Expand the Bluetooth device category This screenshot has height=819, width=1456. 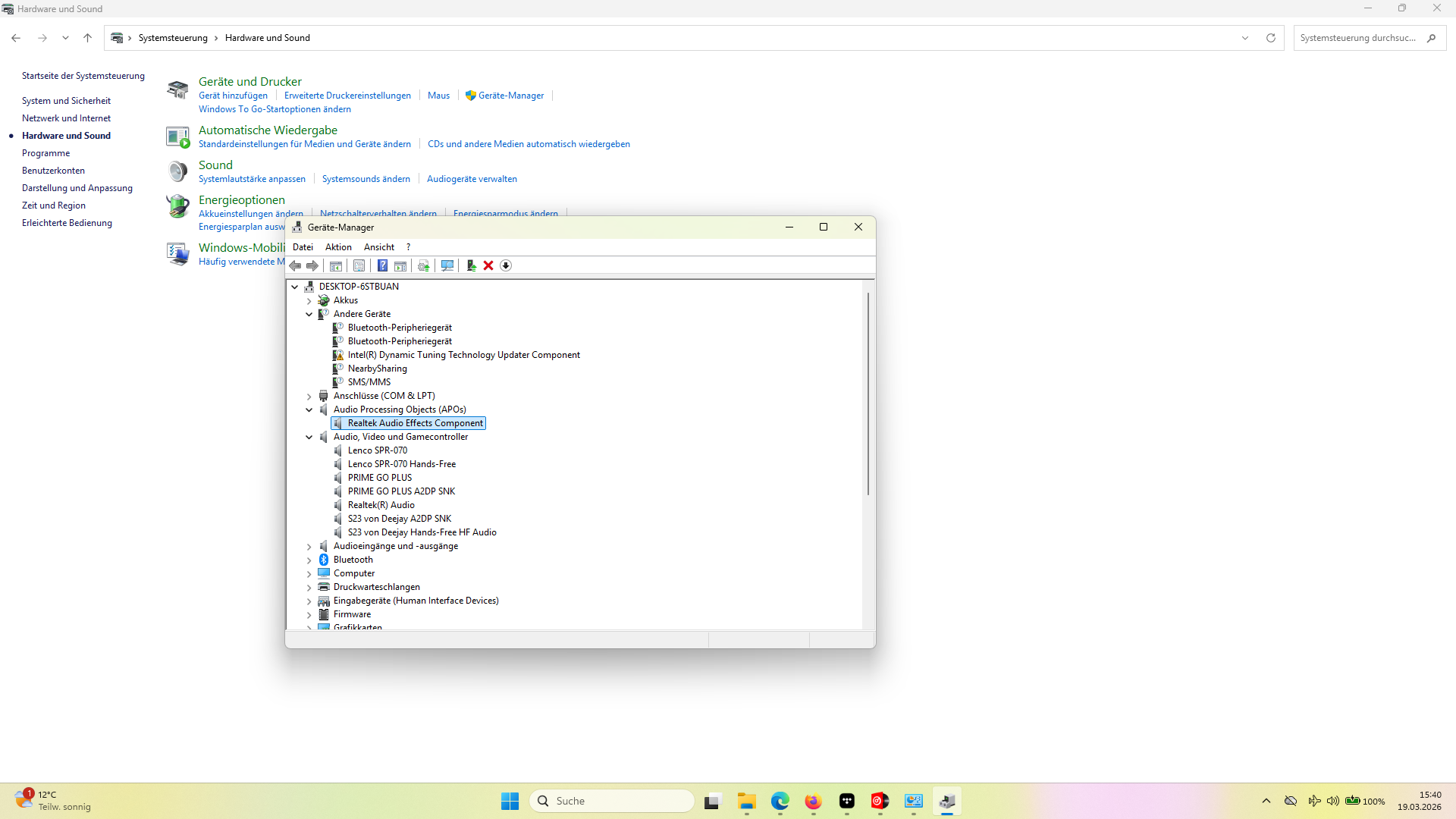pos(309,560)
